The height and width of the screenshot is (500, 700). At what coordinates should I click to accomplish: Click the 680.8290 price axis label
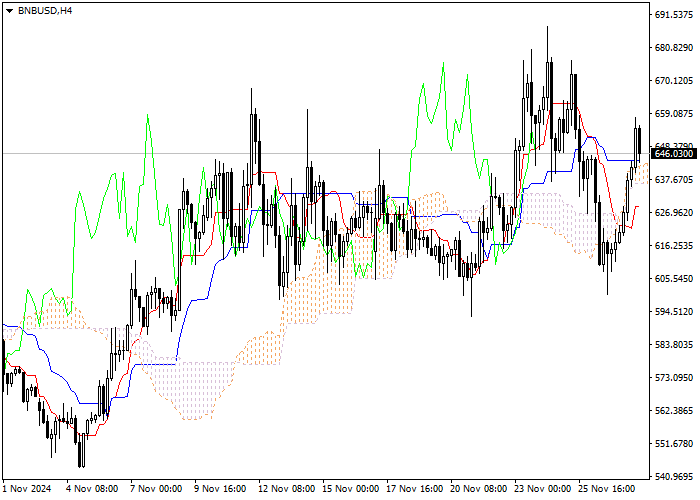(674, 48)
